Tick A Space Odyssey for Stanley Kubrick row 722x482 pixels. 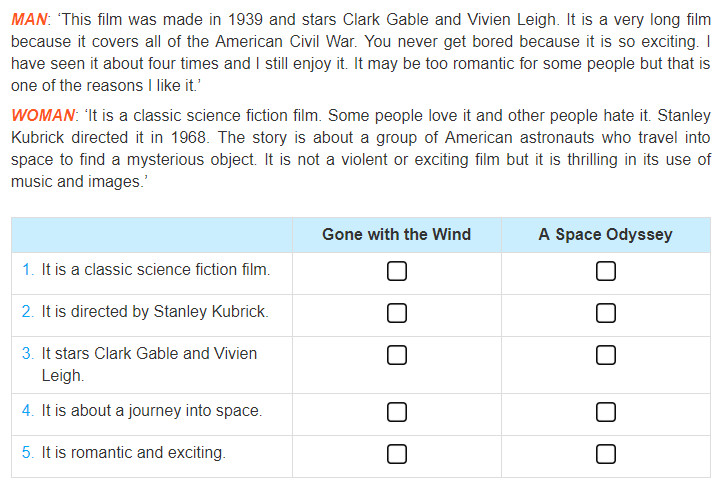pos(606,313)
